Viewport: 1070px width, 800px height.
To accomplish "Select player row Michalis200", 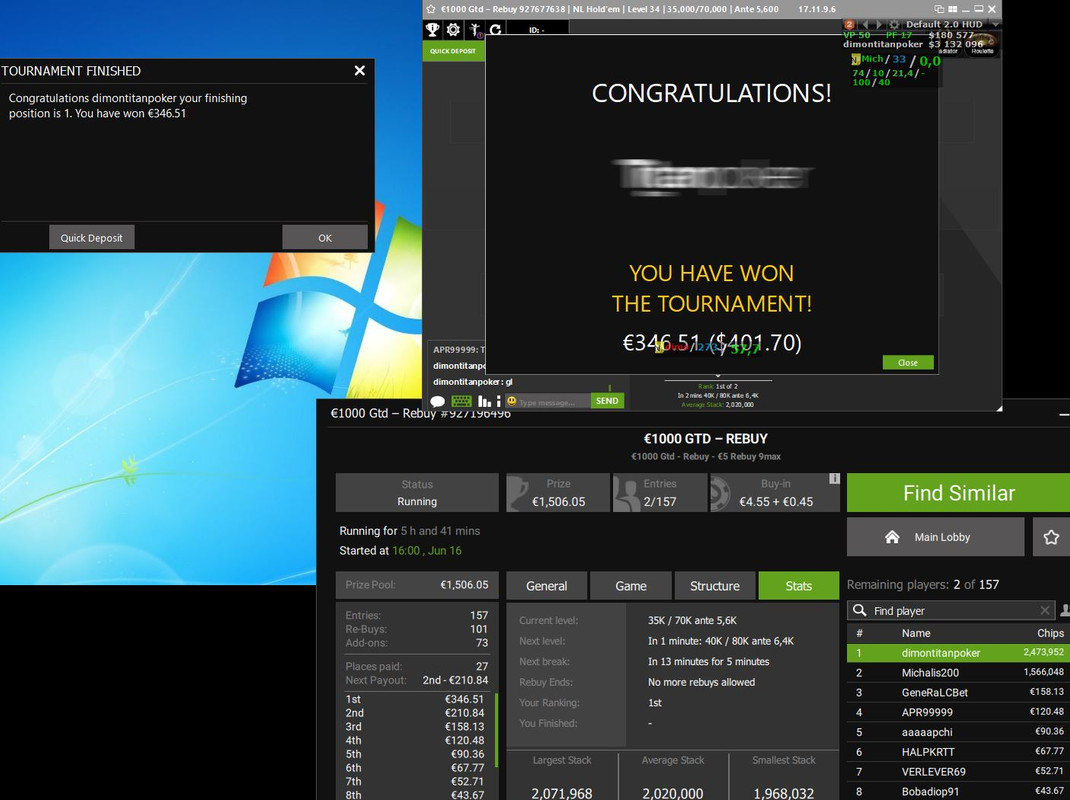I will pyautogui.click(x=958, y=672).
